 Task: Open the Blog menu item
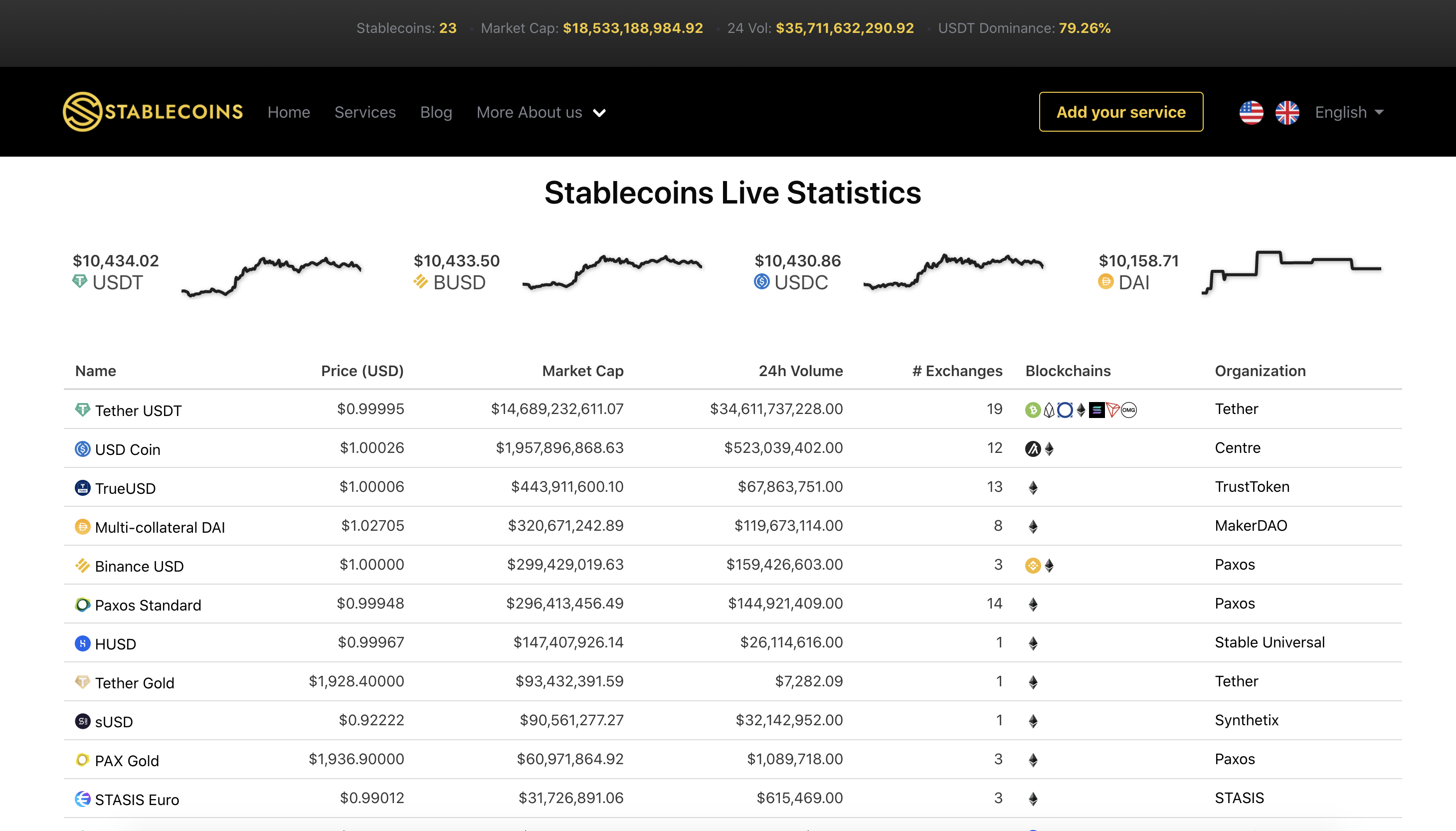tap(436, 112)
